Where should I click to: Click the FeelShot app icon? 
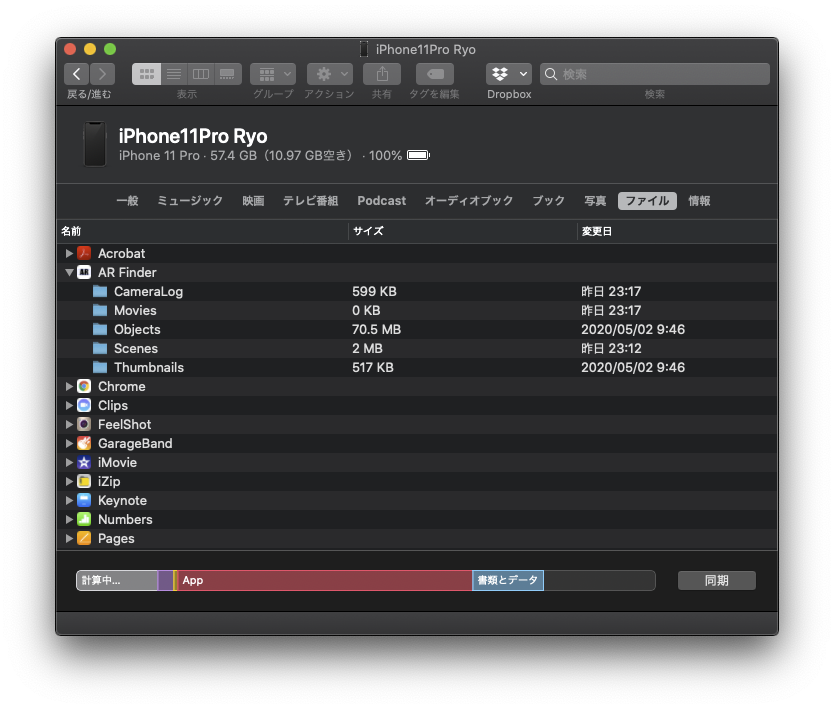[84, 424]
